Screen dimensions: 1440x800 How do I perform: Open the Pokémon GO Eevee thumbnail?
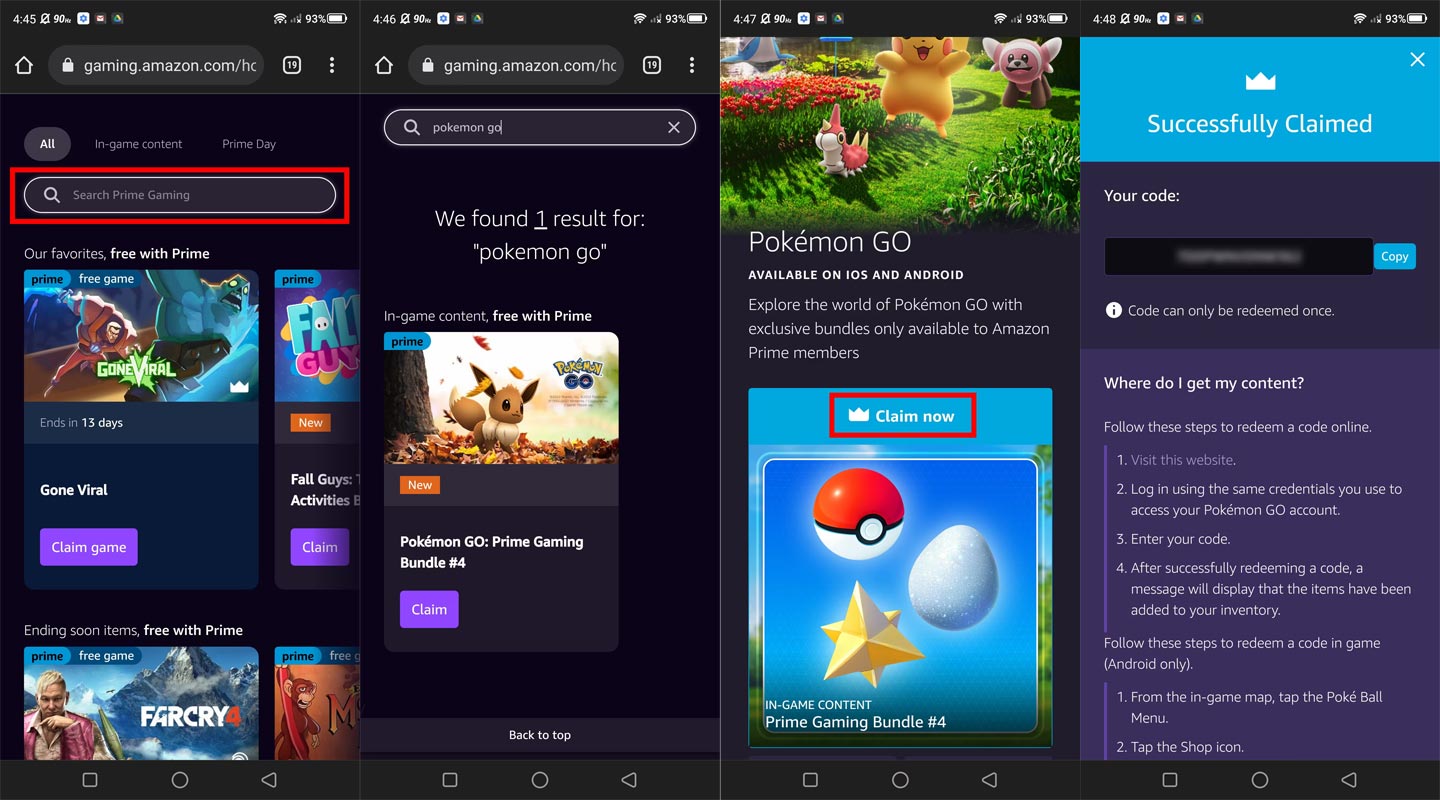point(501,398)
